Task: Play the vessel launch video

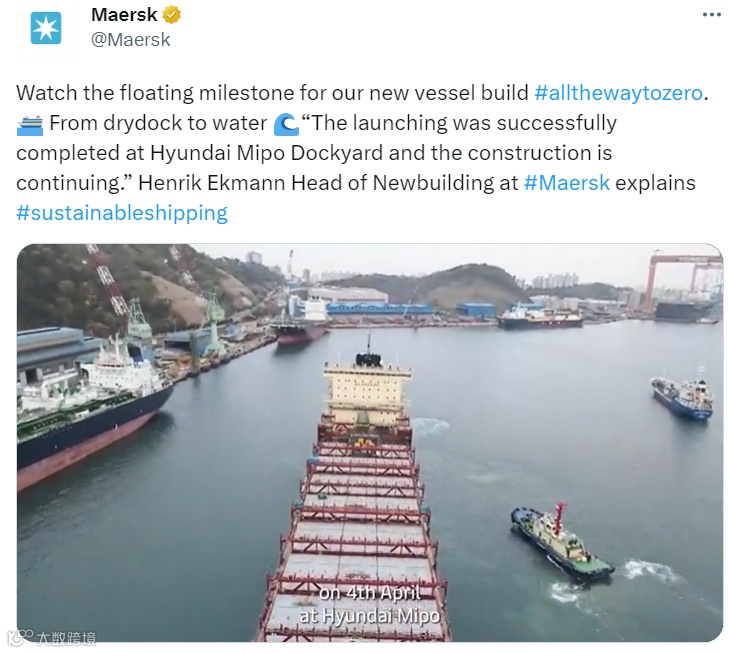Action: point(370,442)
